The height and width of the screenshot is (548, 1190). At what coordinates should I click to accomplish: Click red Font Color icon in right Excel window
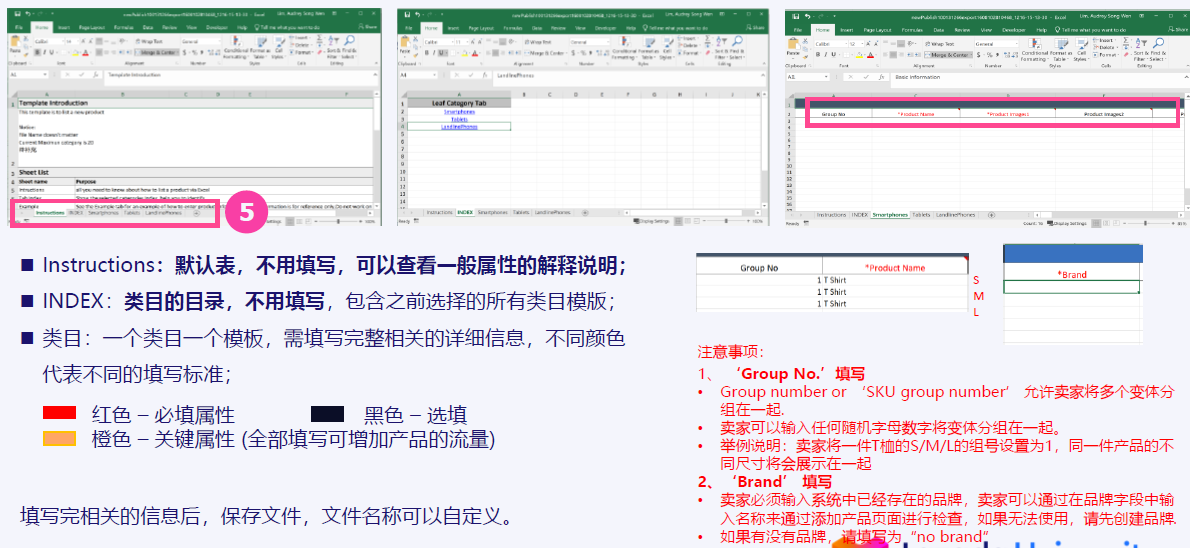[x=870, y=55]
